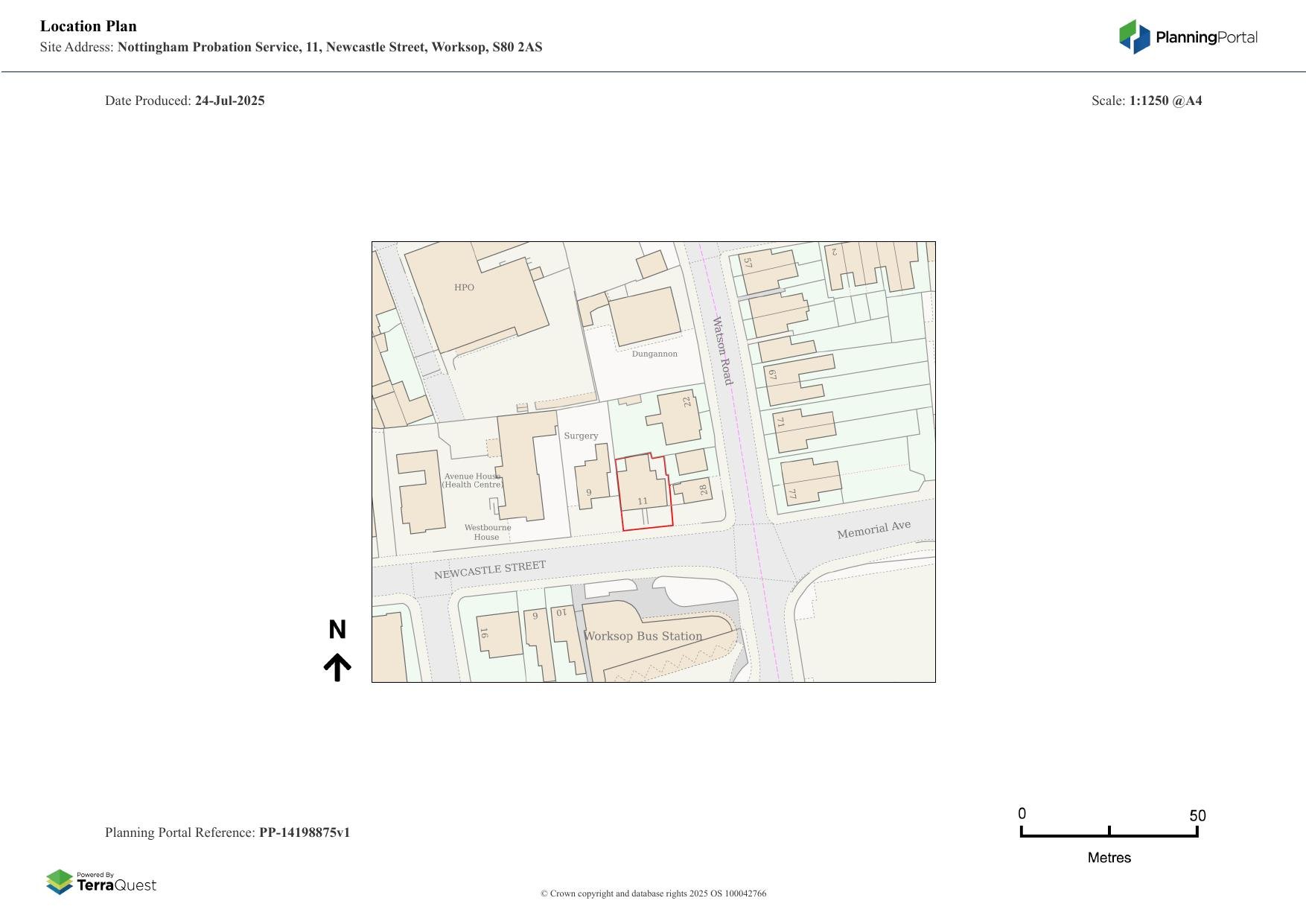Click the Watson Road street label
1306x924 pixels.
pyautogui.click(x=722, y=351)
